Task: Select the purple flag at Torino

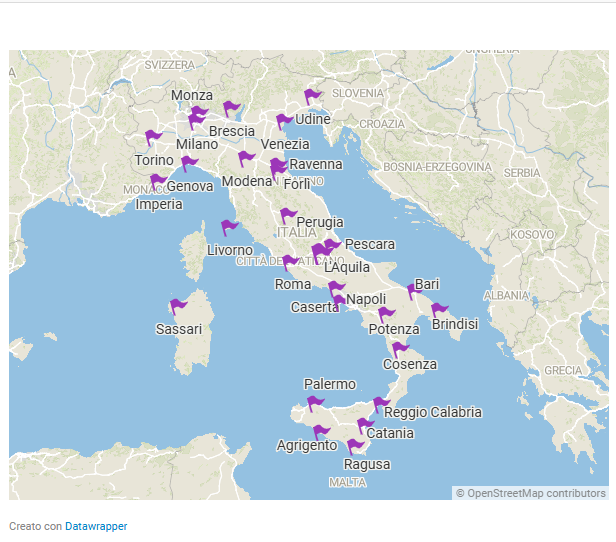Action: coord(153,137)
